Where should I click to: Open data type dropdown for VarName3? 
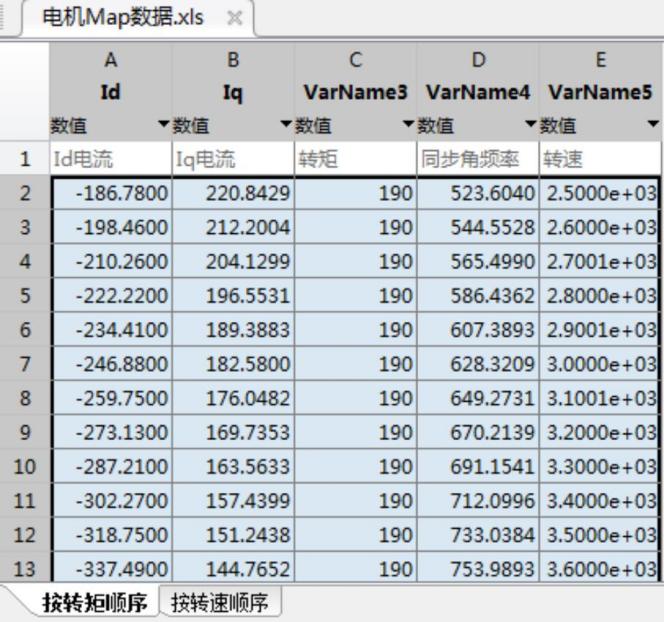pos(408,124)
